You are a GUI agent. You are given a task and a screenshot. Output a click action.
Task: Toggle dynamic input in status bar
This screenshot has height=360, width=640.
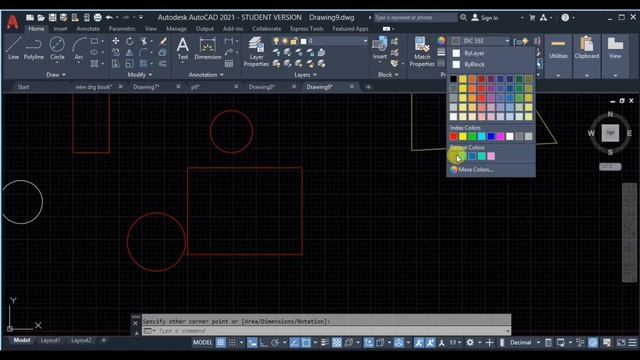click(252, 342)
